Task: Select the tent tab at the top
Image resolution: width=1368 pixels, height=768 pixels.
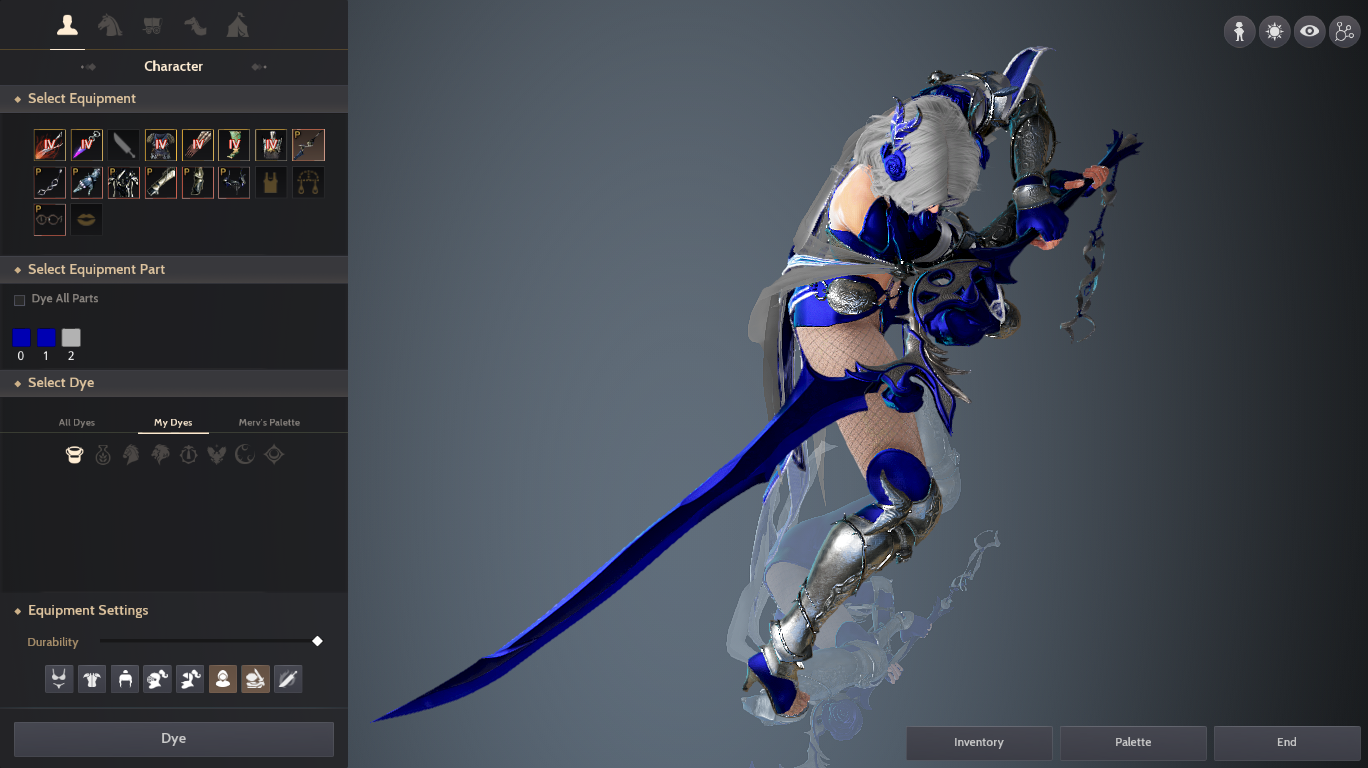Action: coord(237,24)
